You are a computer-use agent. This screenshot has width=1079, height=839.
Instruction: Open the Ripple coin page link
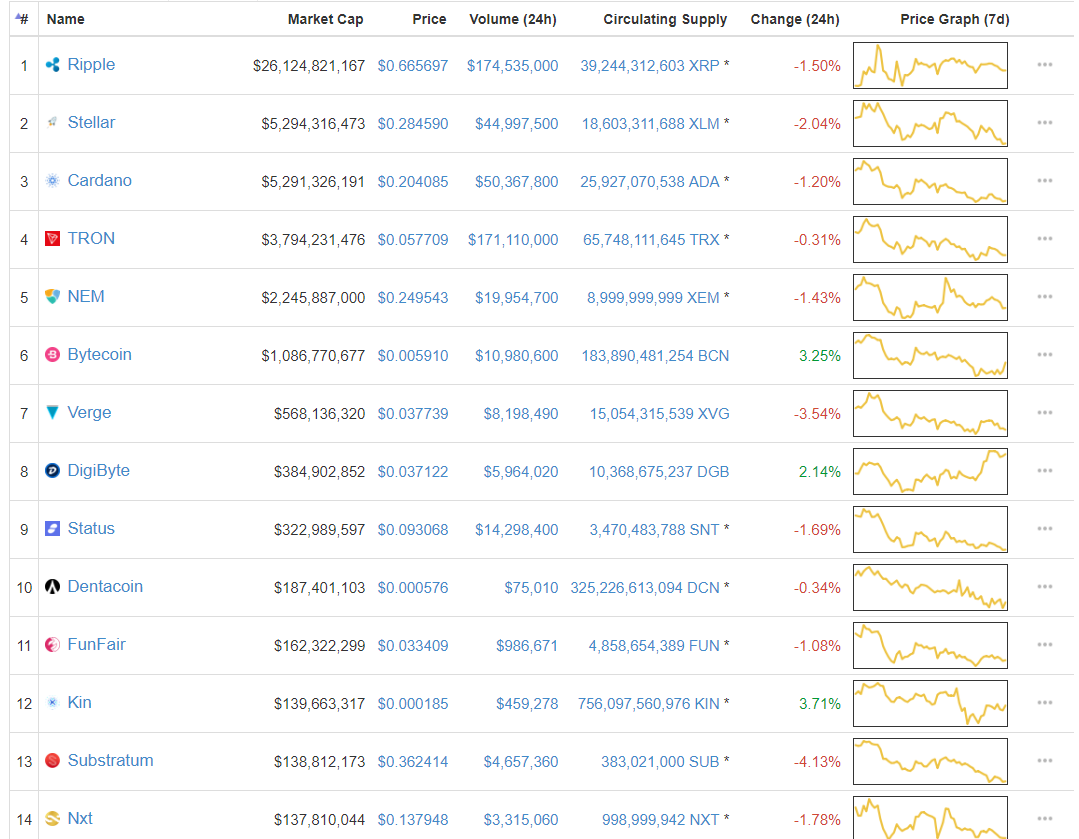coord(91,65)
